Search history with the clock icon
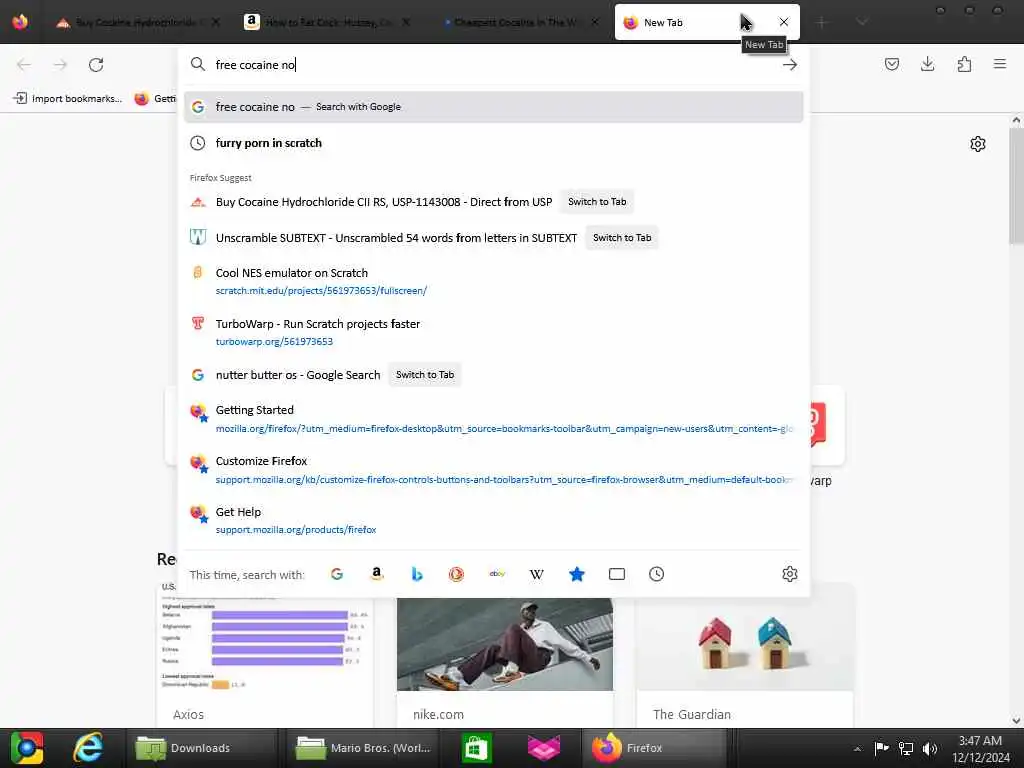 click(x=656, y=574)
